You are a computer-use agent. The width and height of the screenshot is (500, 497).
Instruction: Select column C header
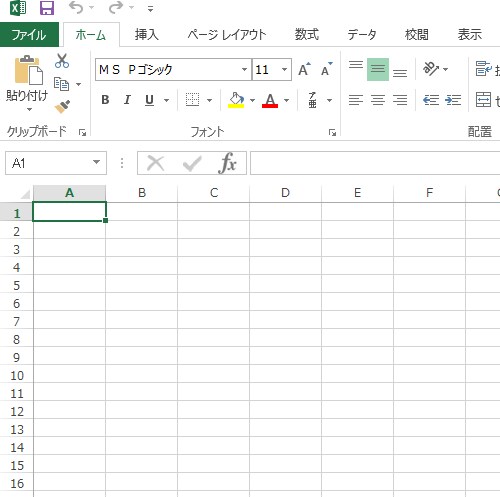214,193
